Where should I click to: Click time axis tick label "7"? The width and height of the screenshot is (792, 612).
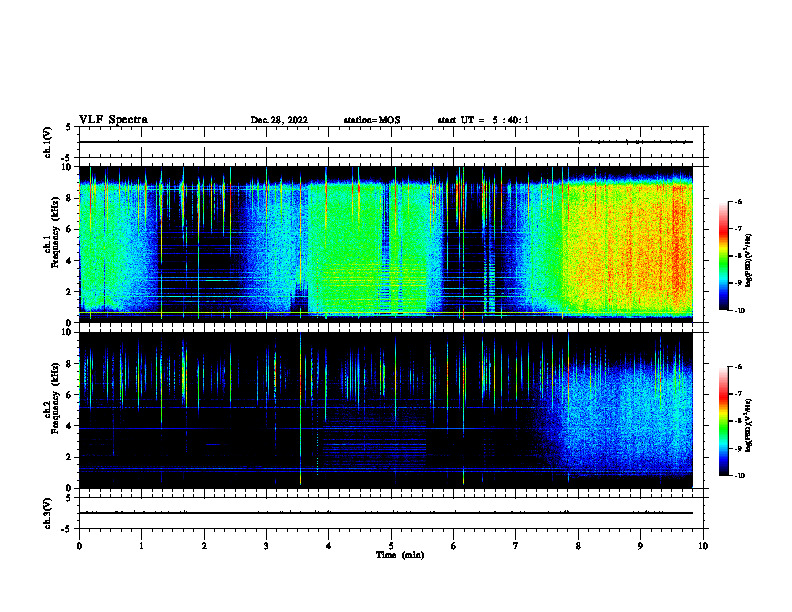[x=516, y=546]
